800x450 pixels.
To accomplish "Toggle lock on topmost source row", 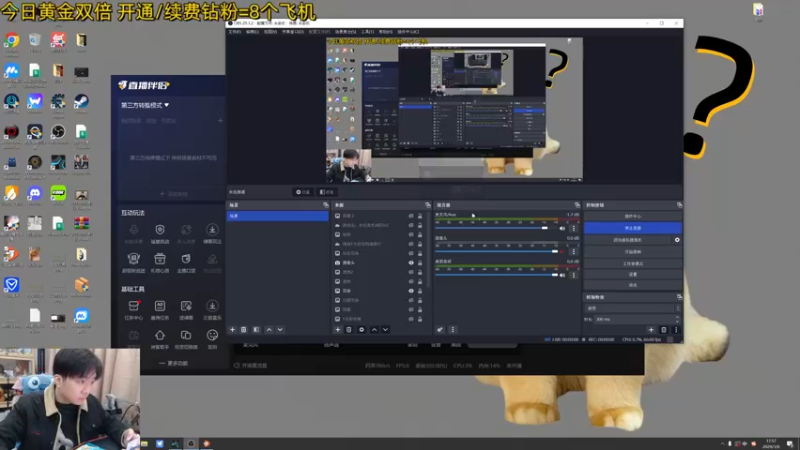I will 420,216.
